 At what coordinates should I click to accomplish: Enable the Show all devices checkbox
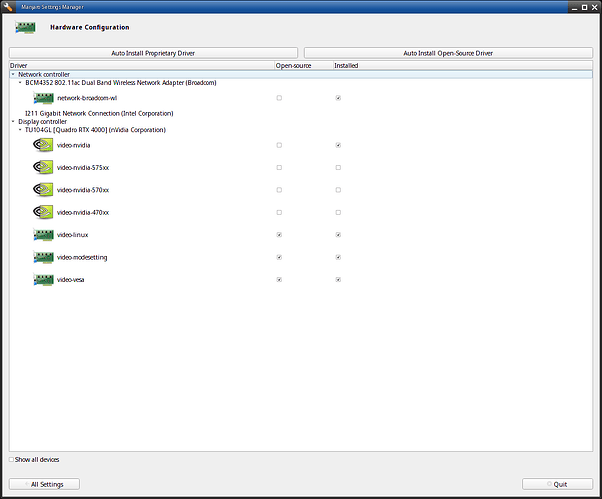tap(12, 460)
